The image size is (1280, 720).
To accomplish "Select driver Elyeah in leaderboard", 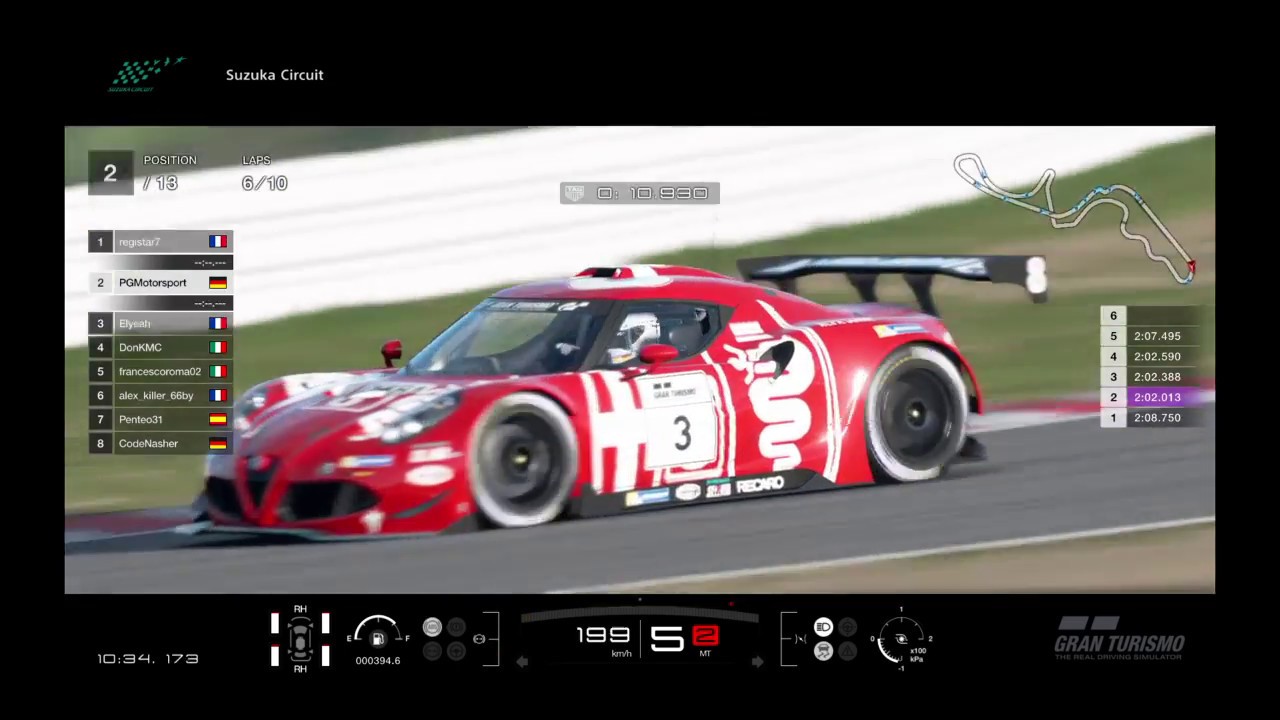I will click(x=160, y=323).
